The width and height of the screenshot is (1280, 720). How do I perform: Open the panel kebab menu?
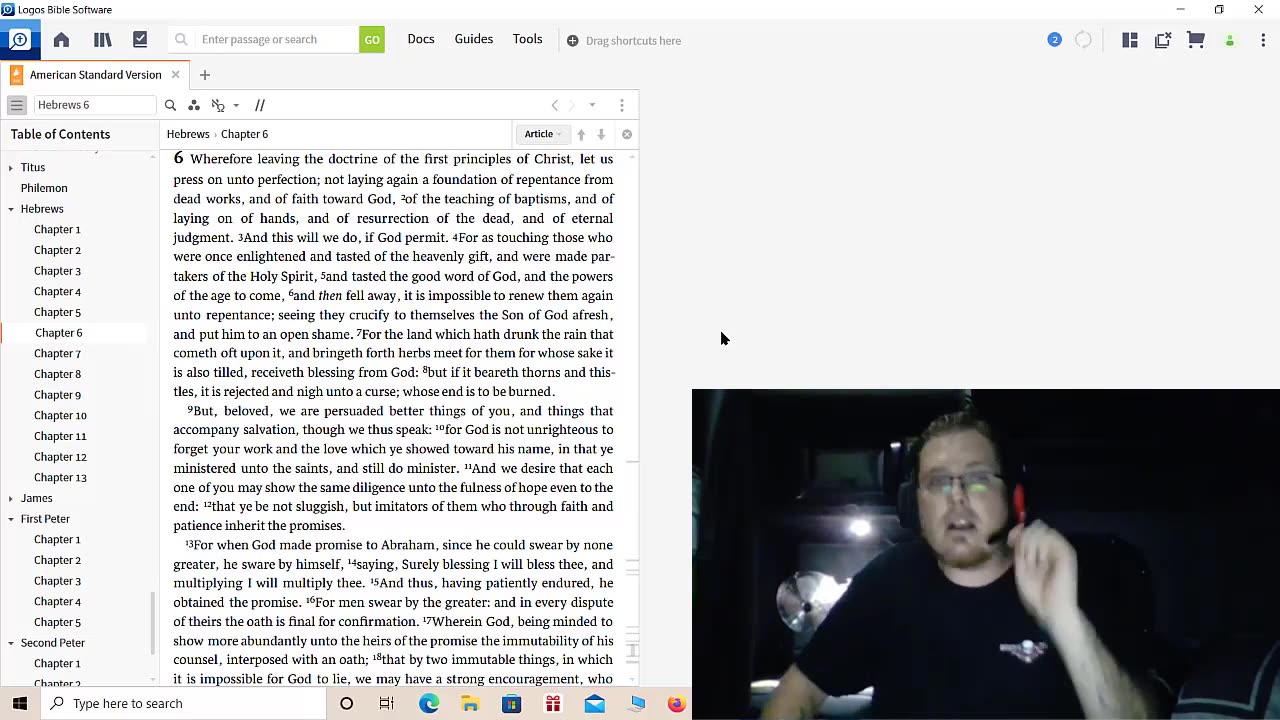[622, 105]
